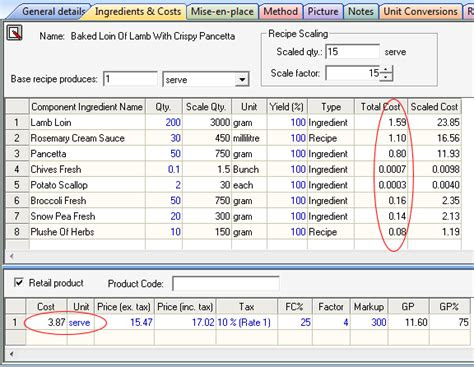Click the Bunch unit cell

[249, 169]
